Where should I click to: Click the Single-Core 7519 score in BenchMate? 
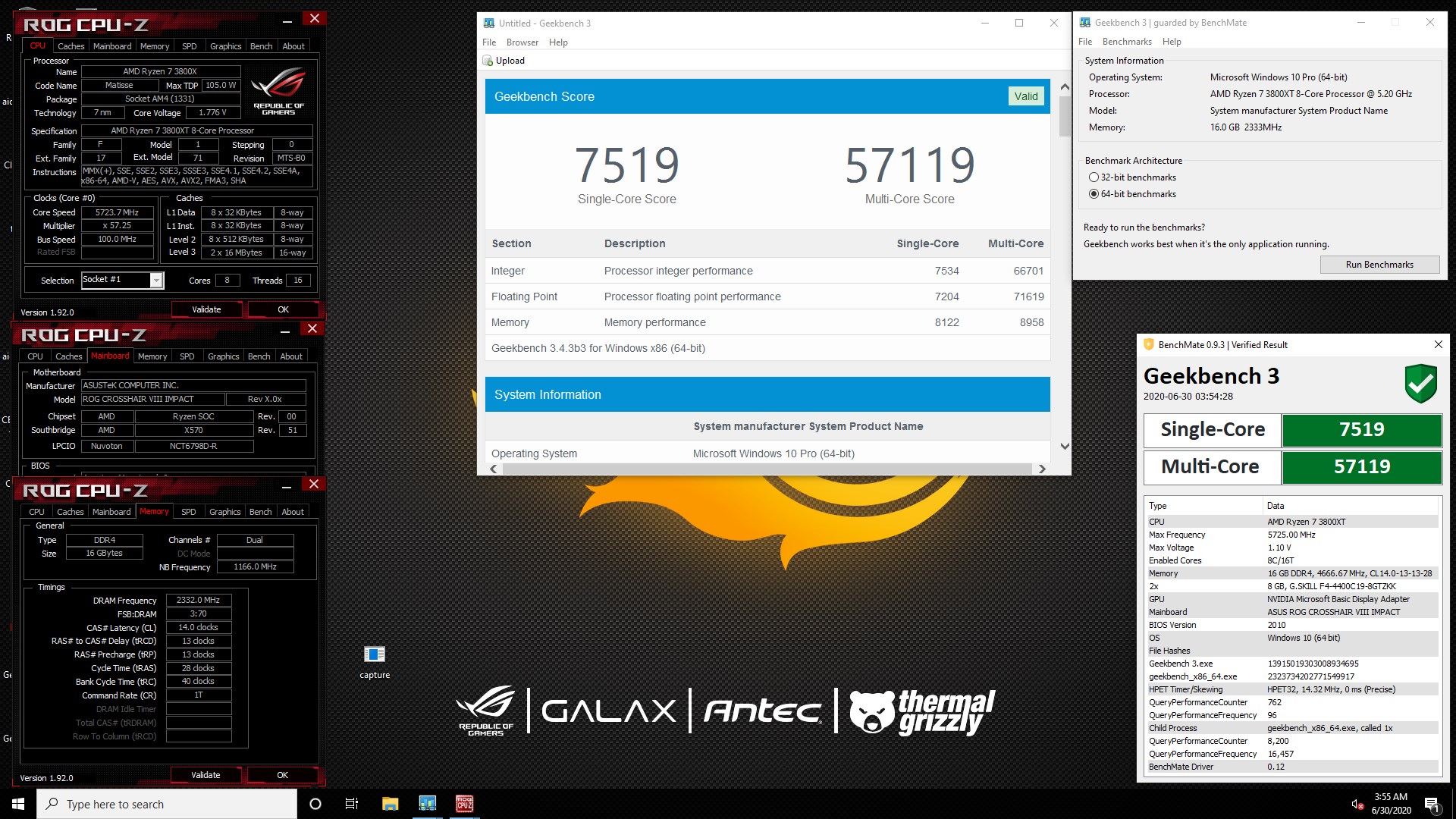point(1361,430)
